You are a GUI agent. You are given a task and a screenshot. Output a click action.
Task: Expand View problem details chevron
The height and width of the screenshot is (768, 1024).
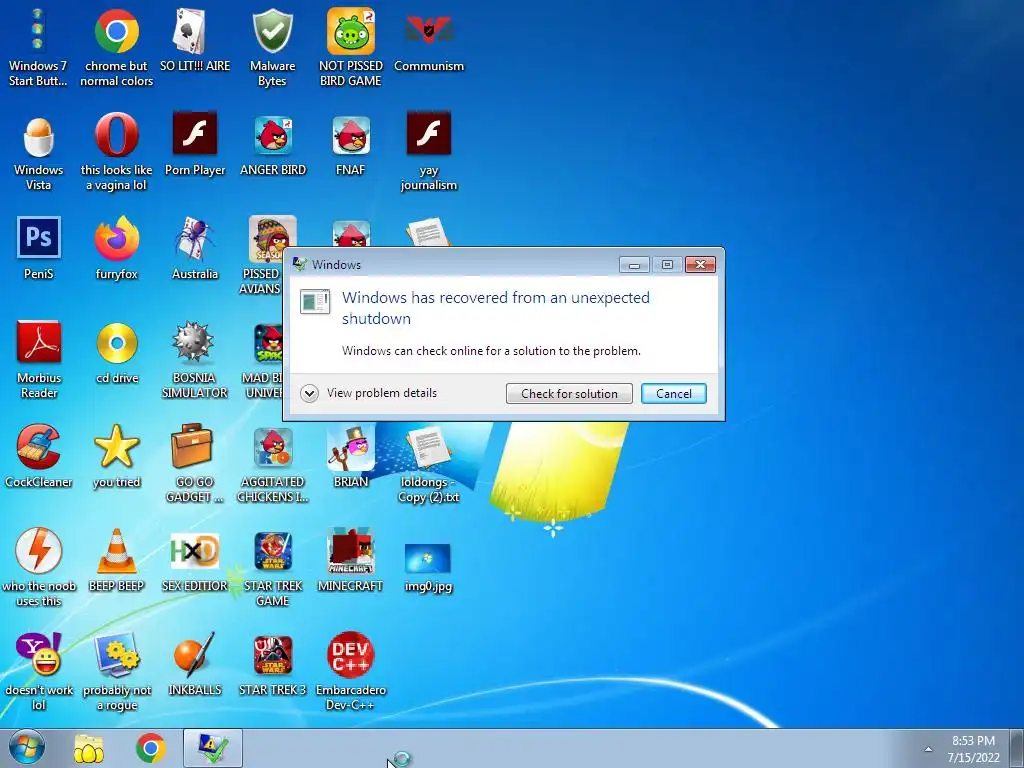point(309,393)
